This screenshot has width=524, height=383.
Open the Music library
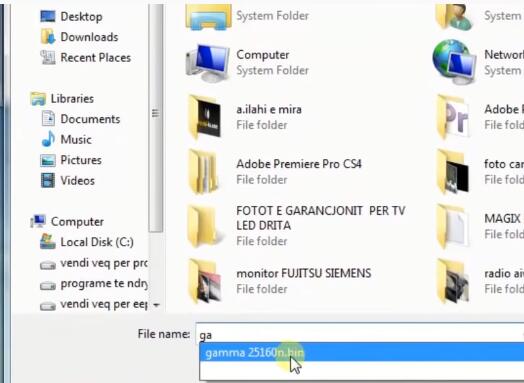pos(76,139)
